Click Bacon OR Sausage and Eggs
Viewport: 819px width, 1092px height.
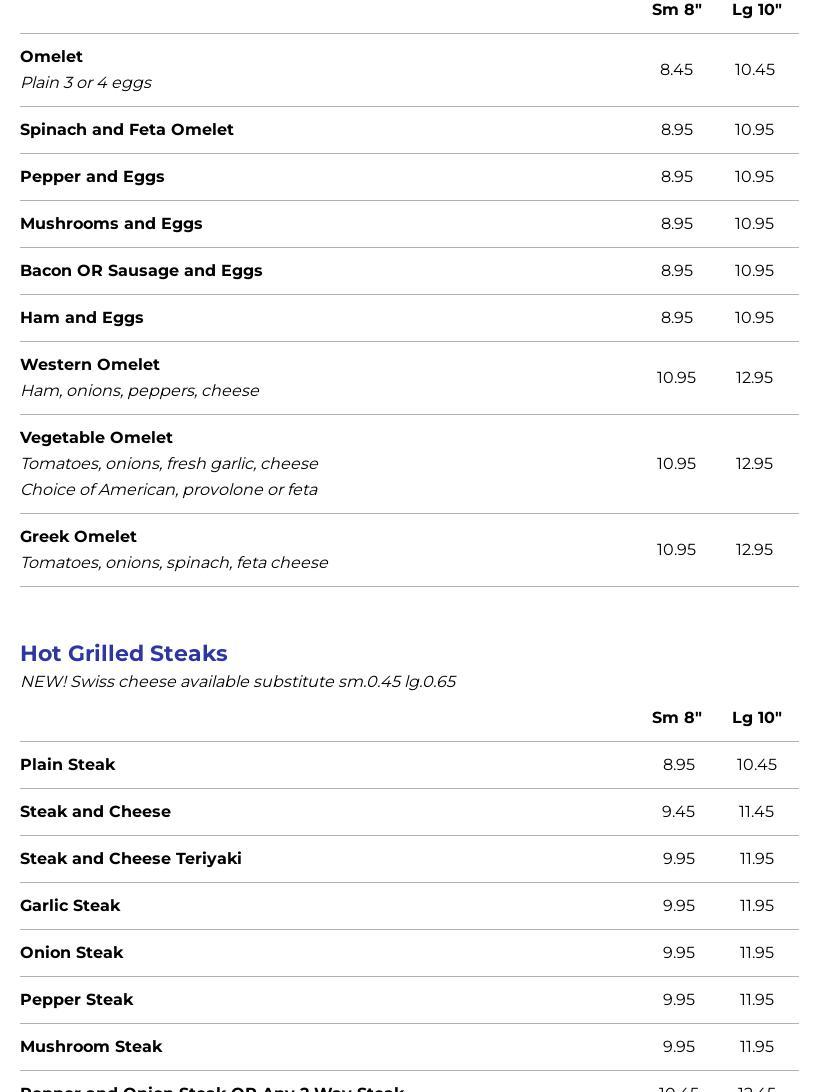(x=141, y=271)
